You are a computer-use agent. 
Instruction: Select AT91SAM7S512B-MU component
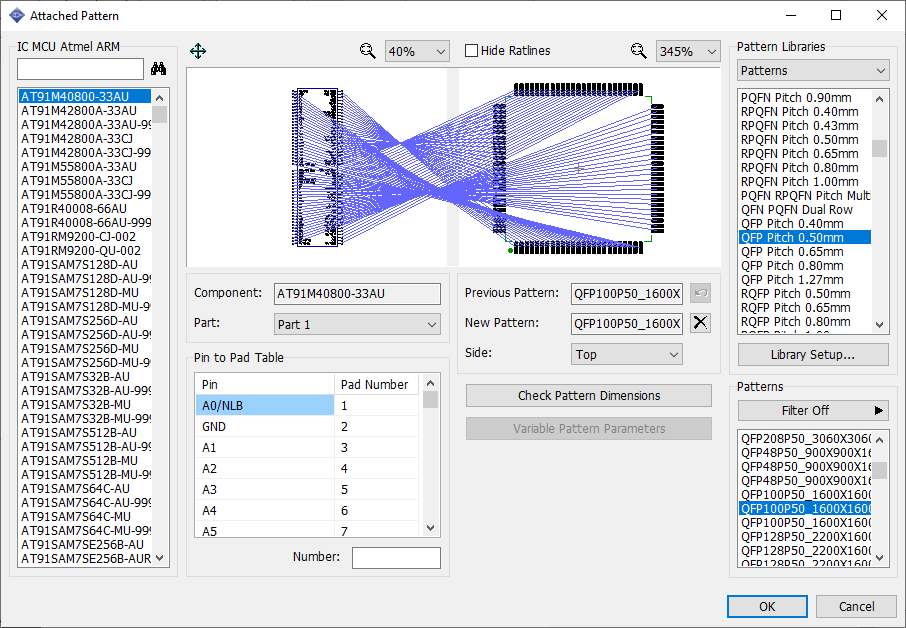[x=85, y=460]
